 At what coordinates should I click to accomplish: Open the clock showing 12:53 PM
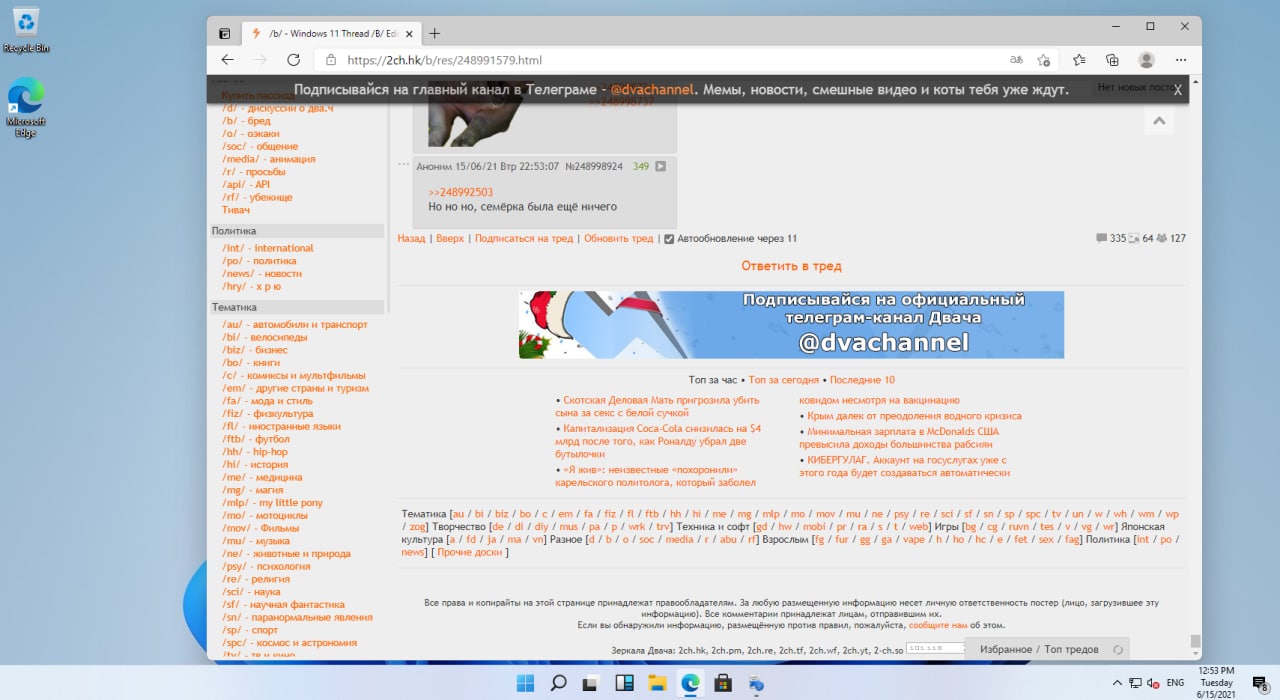coord(1216,682)
